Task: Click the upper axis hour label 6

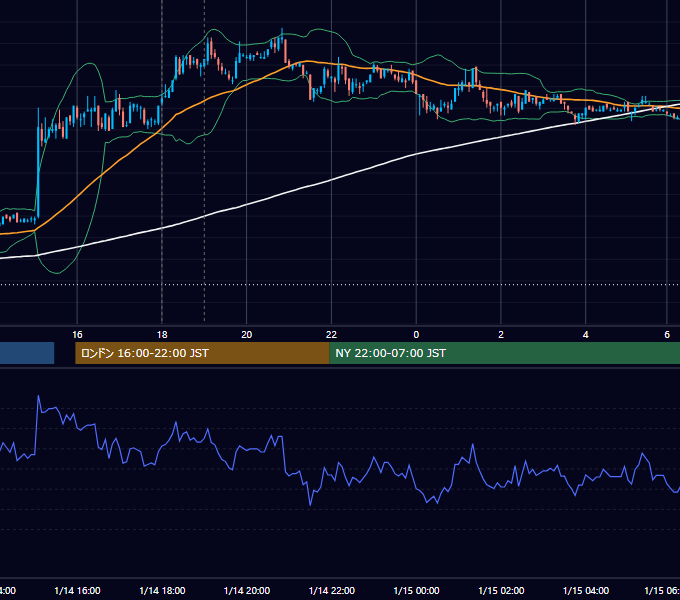Action: 667,335
